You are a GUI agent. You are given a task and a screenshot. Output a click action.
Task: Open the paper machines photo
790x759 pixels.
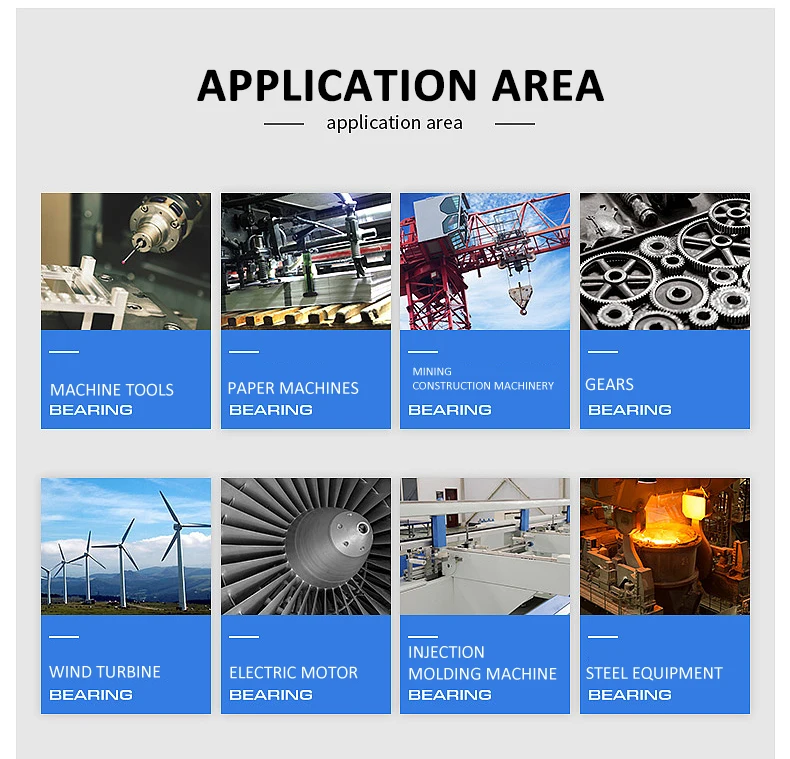tap(306, 261)
